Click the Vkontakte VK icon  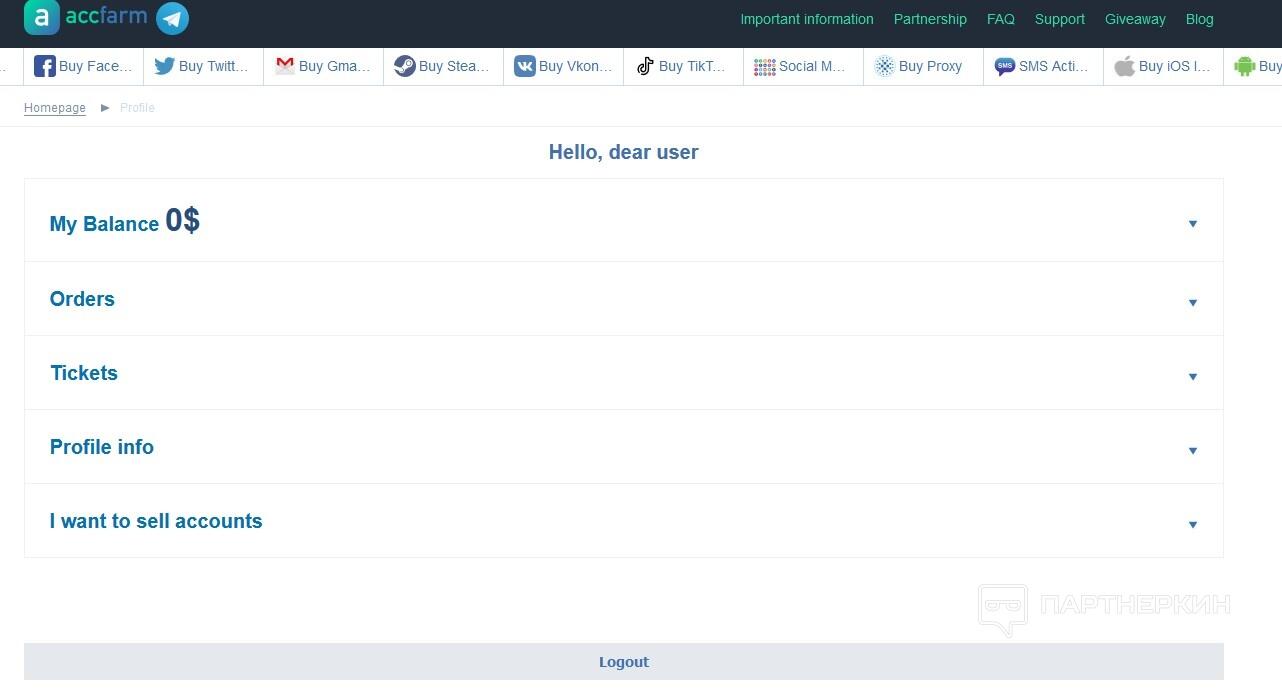tap(524, 66)
